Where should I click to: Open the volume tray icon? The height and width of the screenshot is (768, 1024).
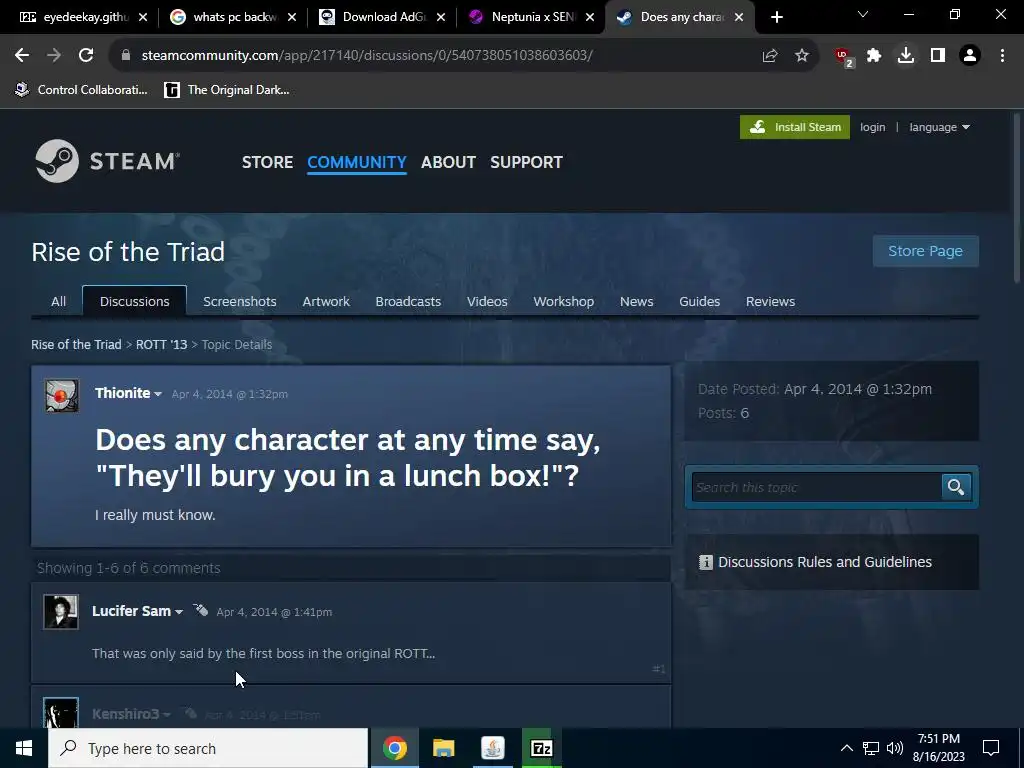point(895,748)
